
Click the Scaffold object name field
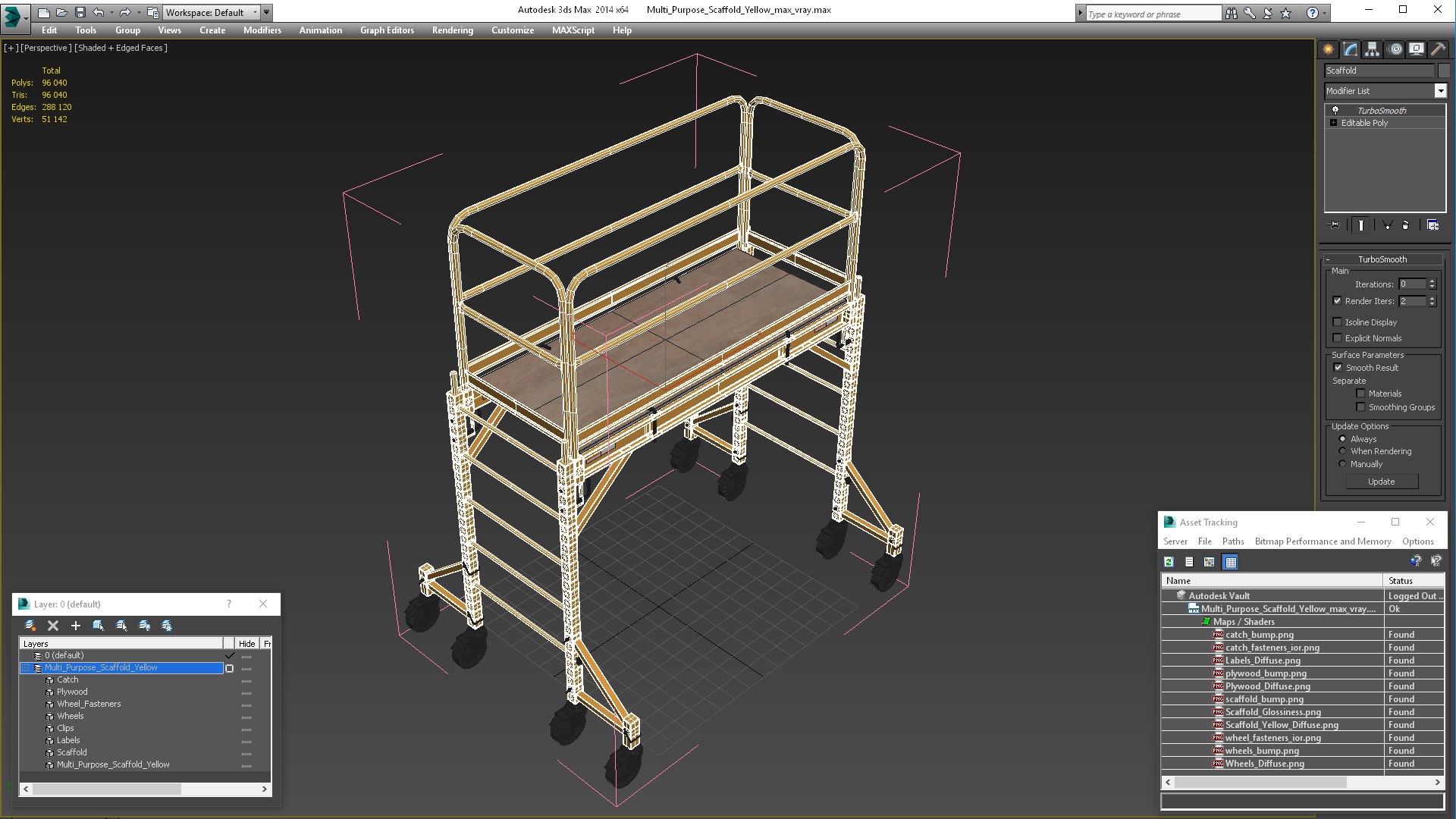click(1379, 71)
